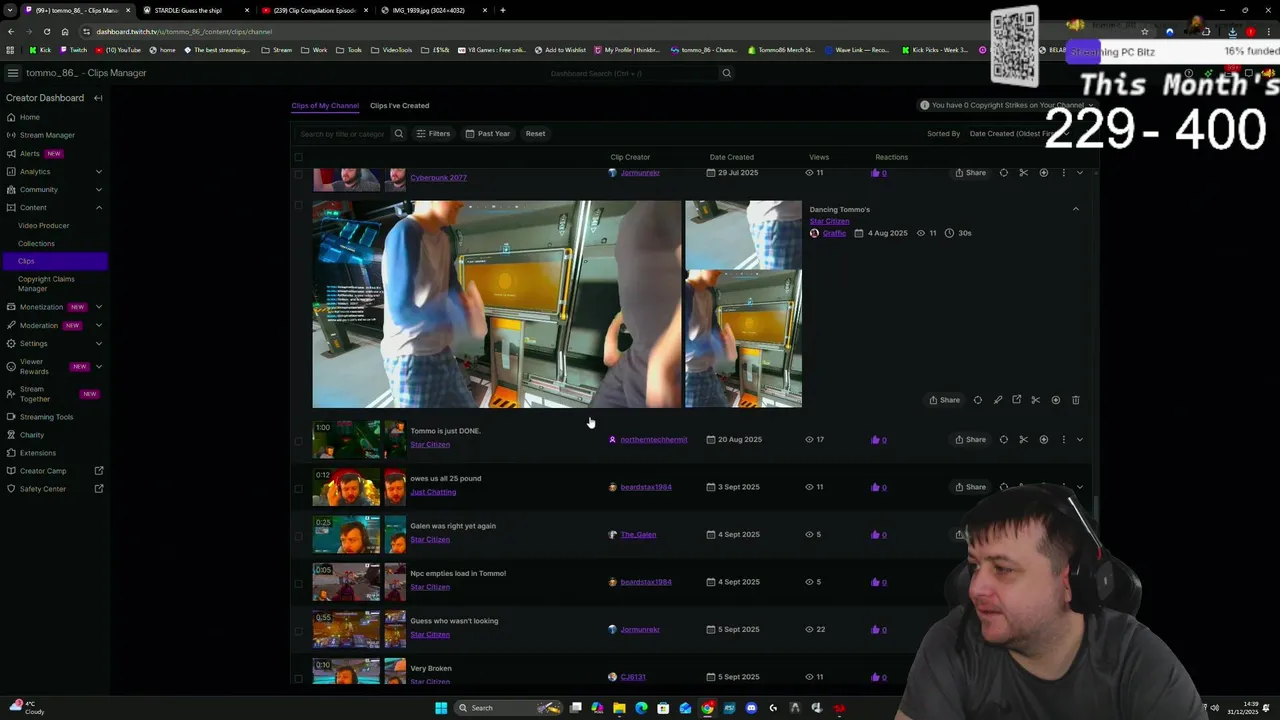The height and width of the screenshot is (720, 1280).
Task: Click the dashboard search magnifier icon in header
Action: 727,73
